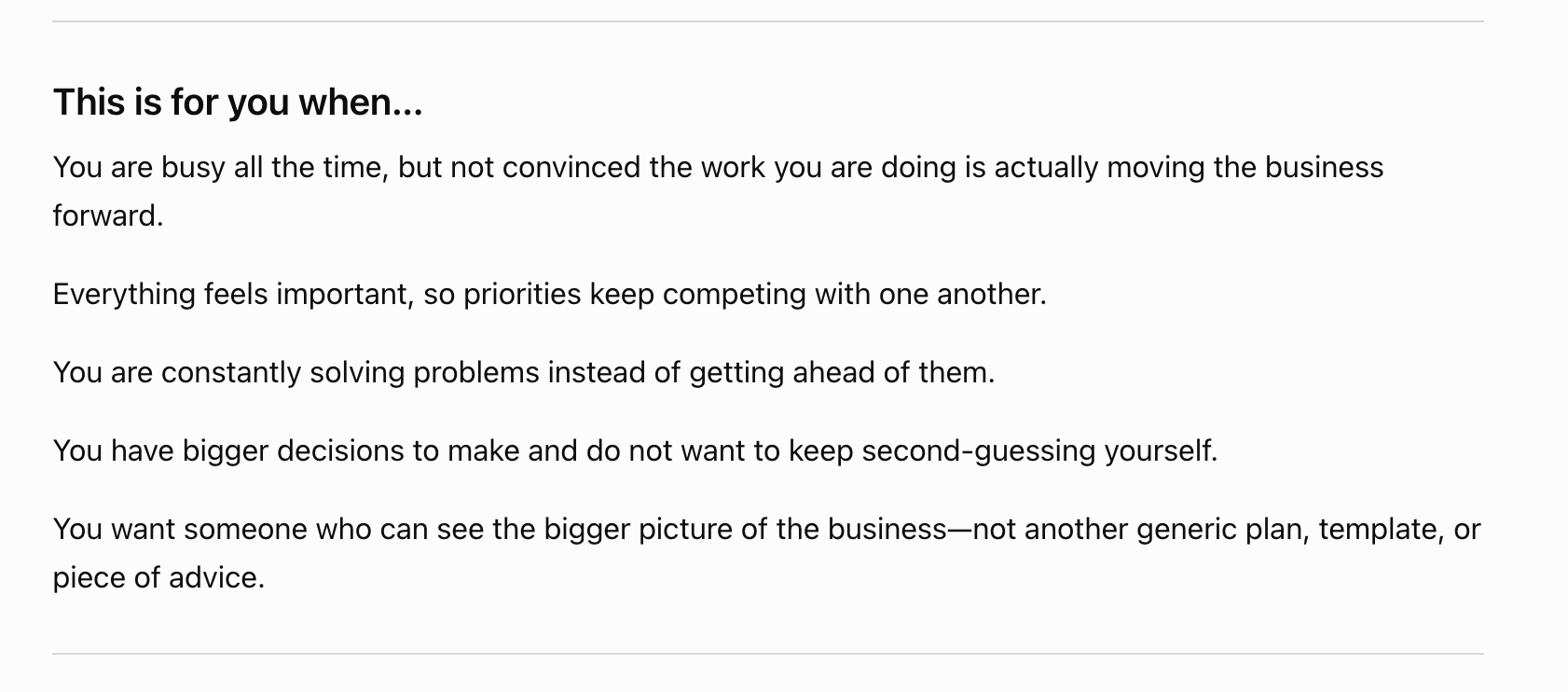Click the horizontal divider below the last paragraph
Image resolution: width=1568 pixels, height=692 pixels.
[x=767, y=654]
